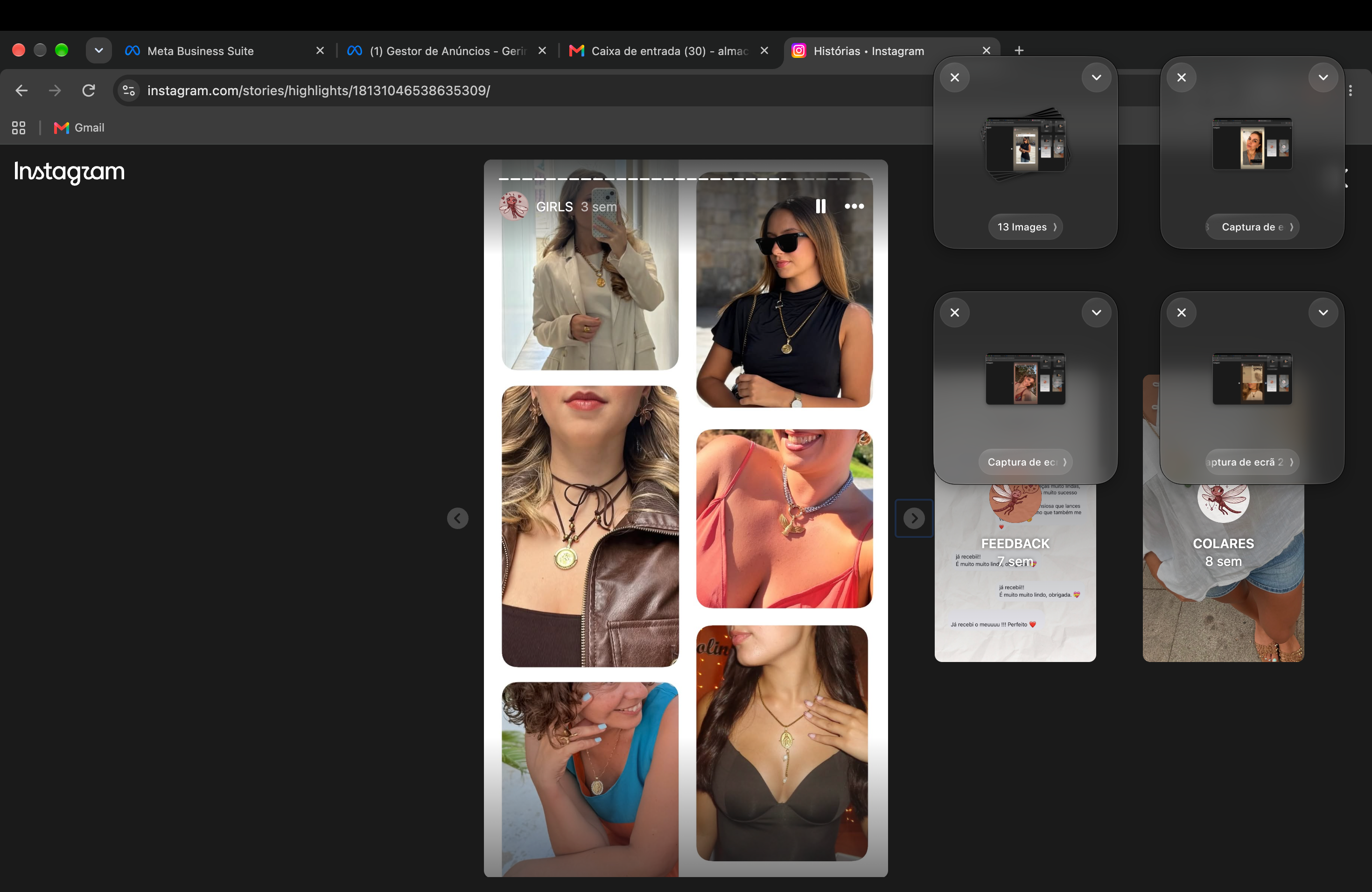The width and height of the screenshot is (1372, 892).
Task: Dismiss the 13 Images stack card
Action: 955,77
